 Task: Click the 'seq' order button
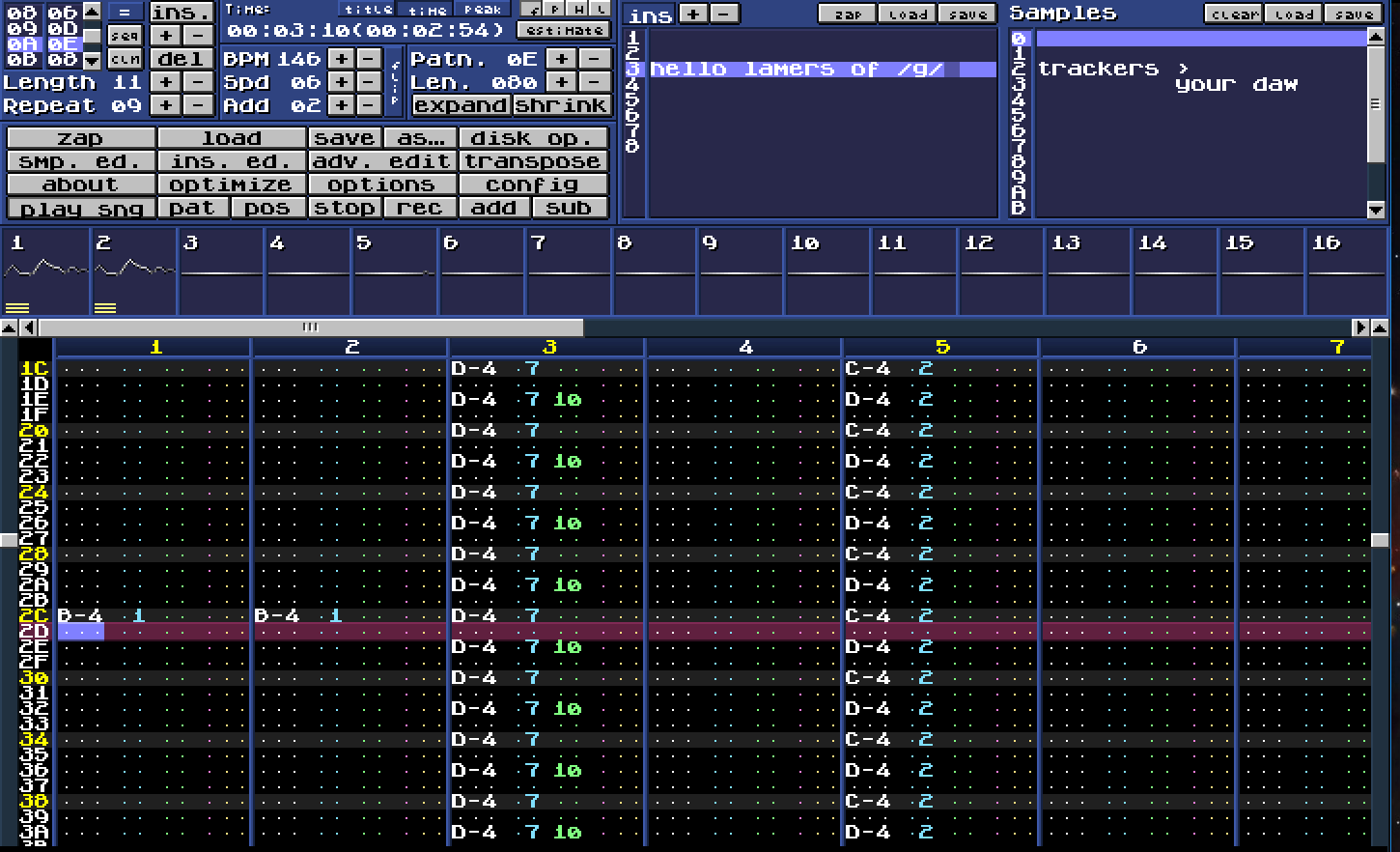click(125, 36)
